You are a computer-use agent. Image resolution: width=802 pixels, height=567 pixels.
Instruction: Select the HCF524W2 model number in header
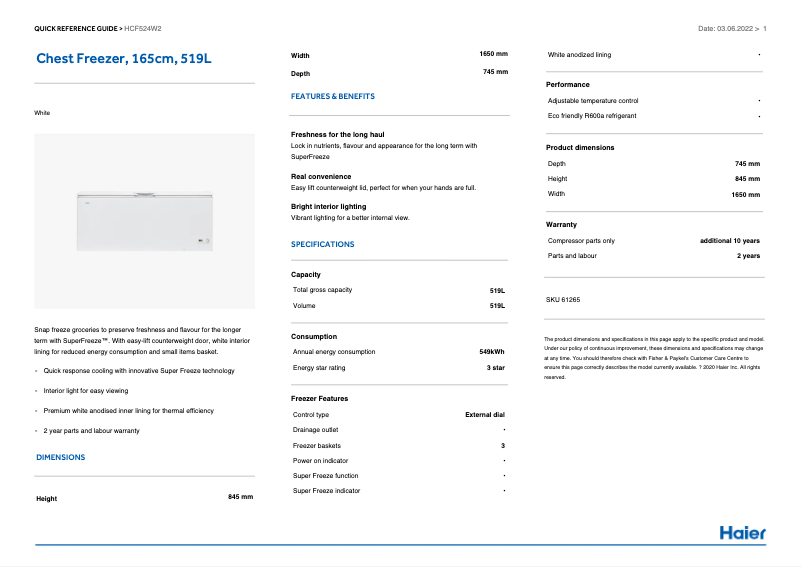pos(144,29)
